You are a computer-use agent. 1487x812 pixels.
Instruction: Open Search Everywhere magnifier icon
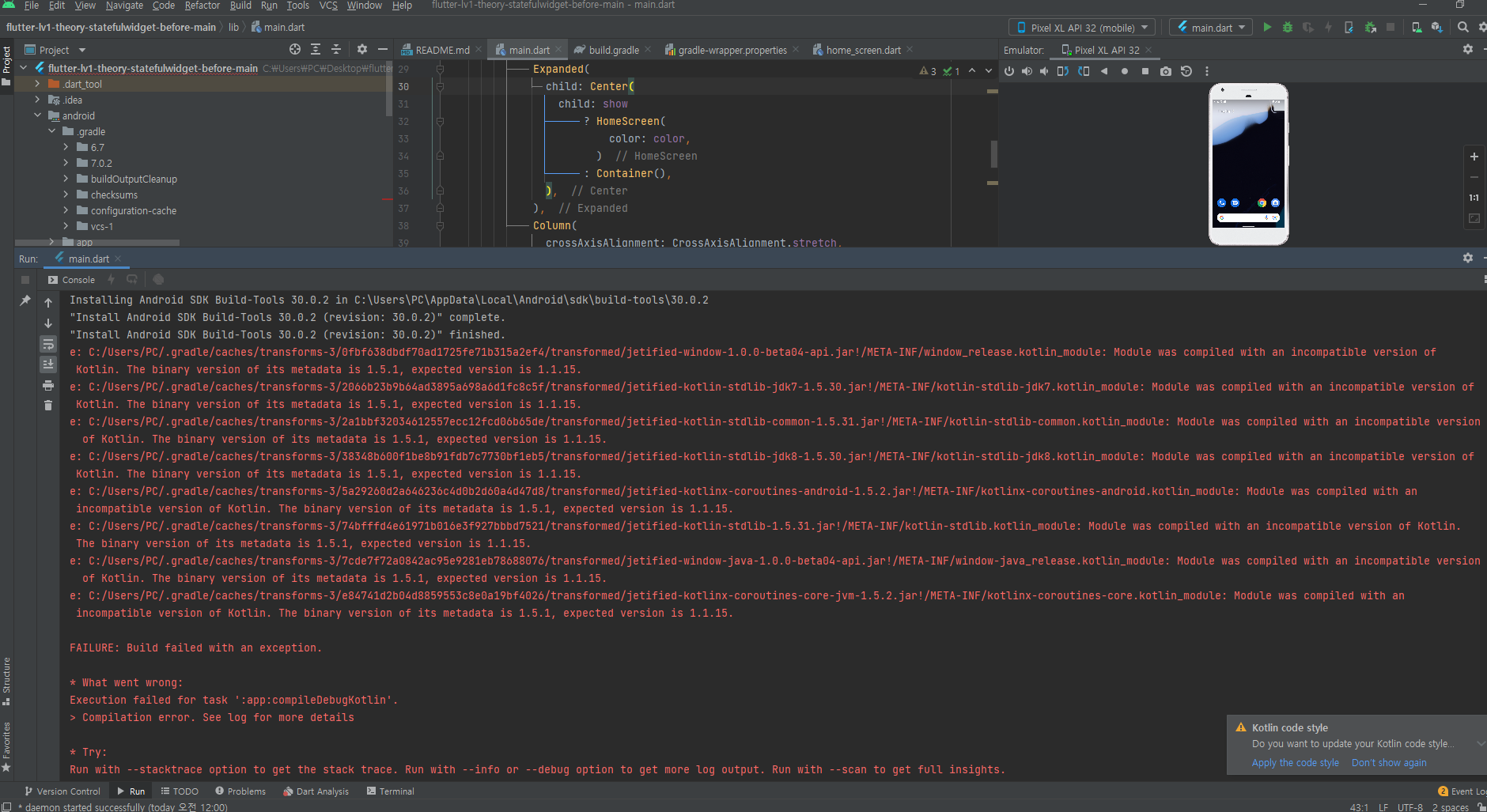click(1462, 27)
